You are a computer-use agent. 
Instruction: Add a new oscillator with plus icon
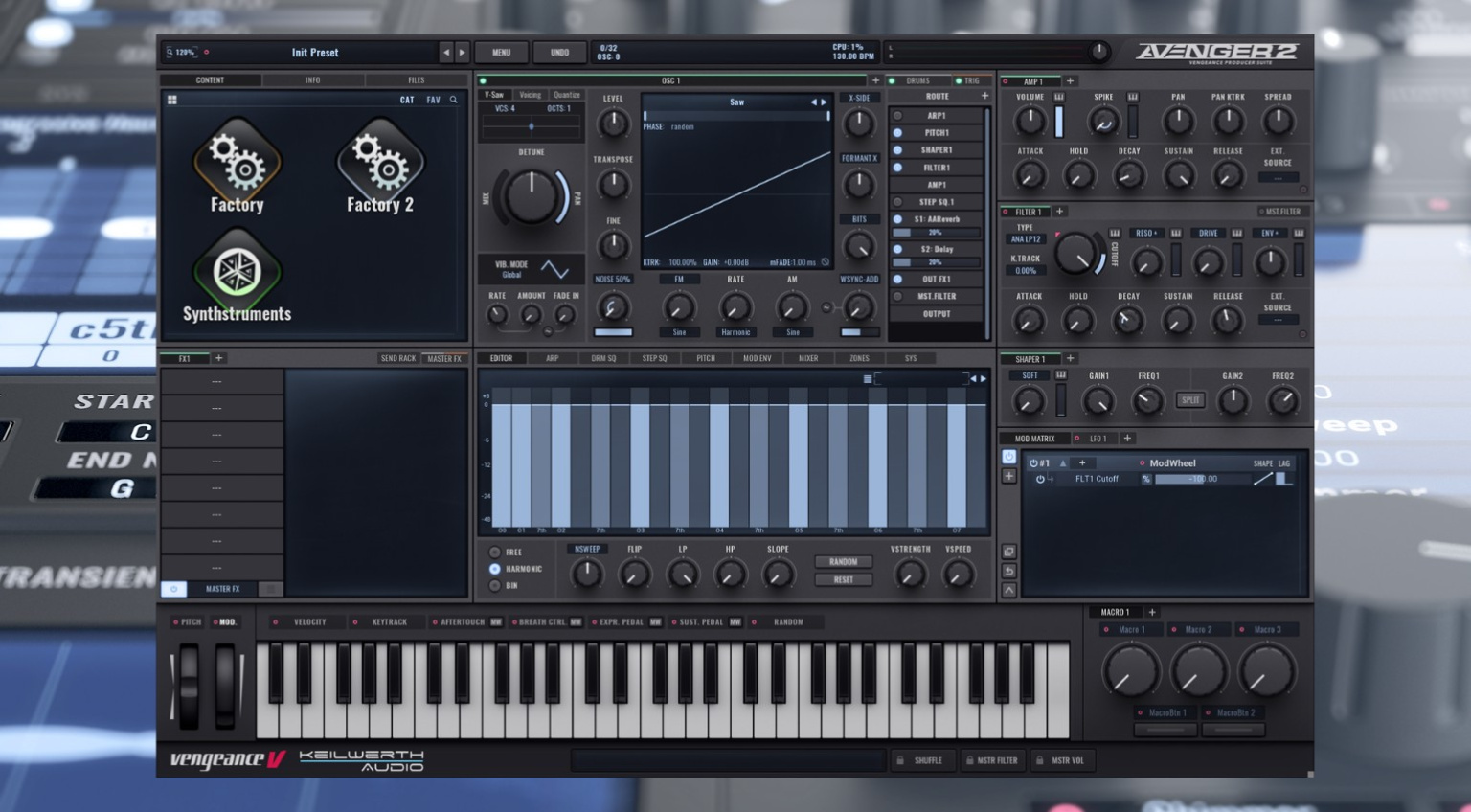point(875,80)
